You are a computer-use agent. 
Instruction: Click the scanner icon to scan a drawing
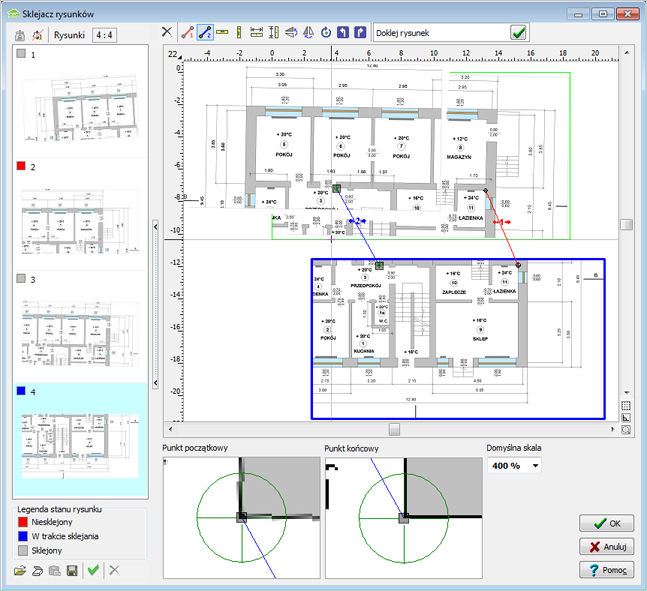click(38, 571)
